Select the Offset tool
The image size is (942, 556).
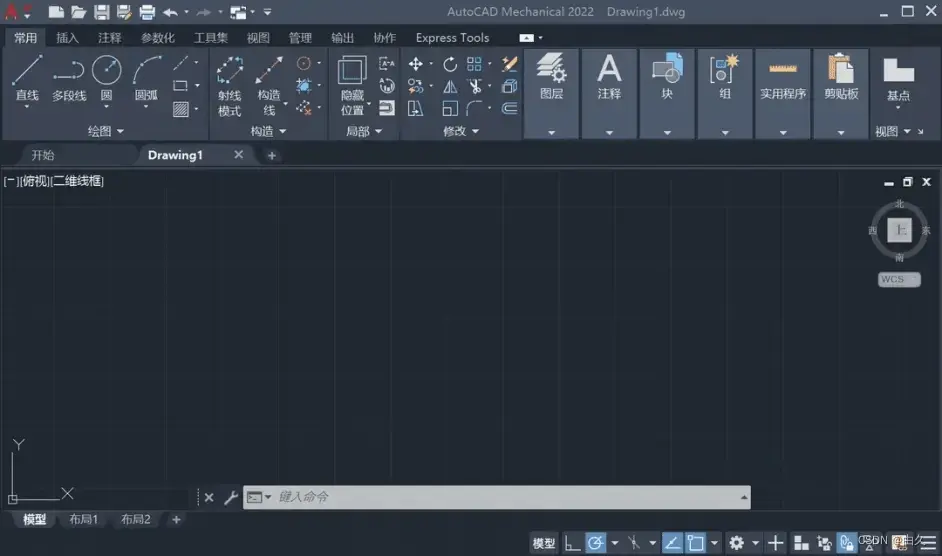[x=509, y=109]
